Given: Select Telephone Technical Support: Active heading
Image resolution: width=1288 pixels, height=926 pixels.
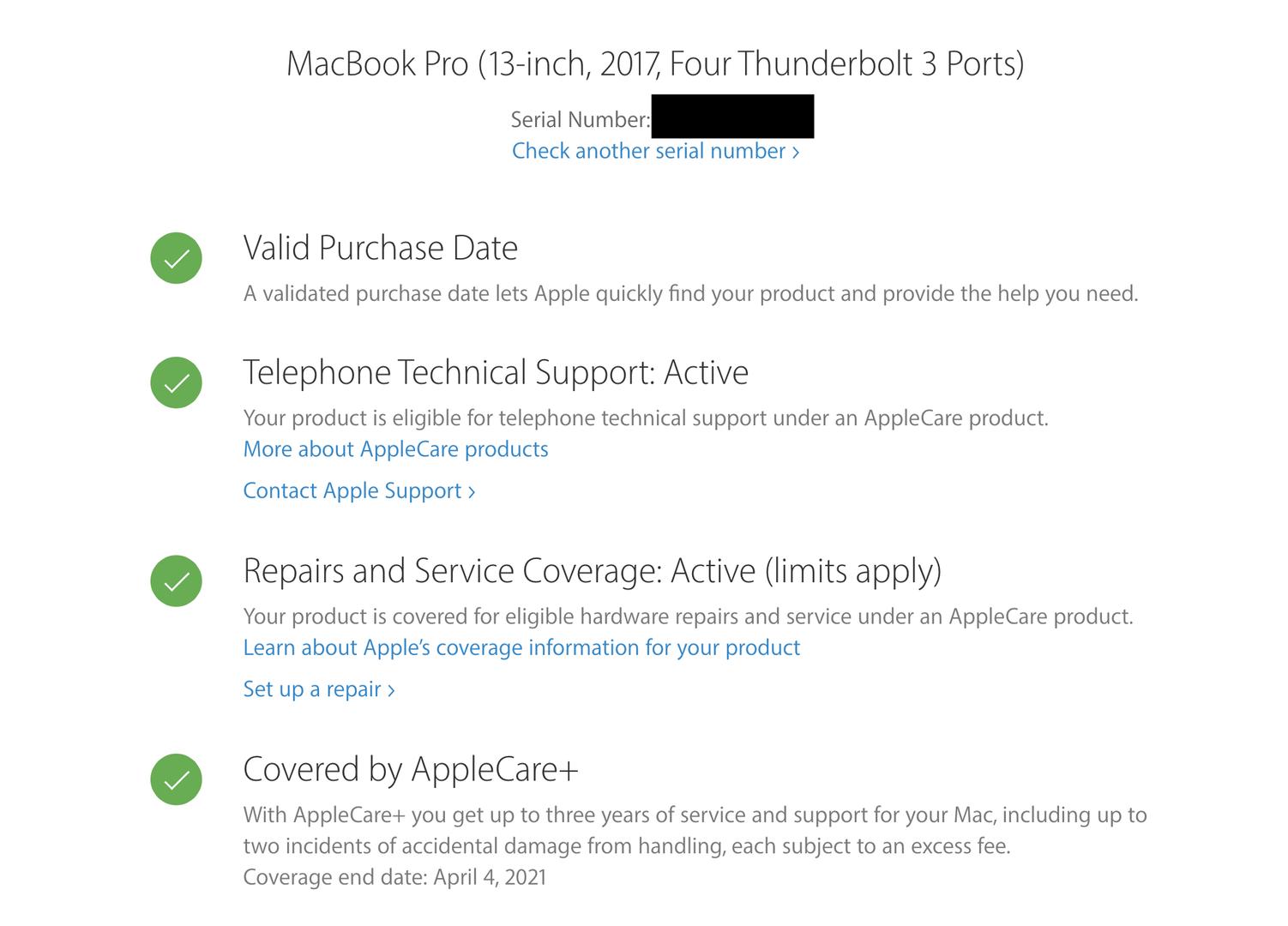Looking at the screenshot, I should coord(496,373).
